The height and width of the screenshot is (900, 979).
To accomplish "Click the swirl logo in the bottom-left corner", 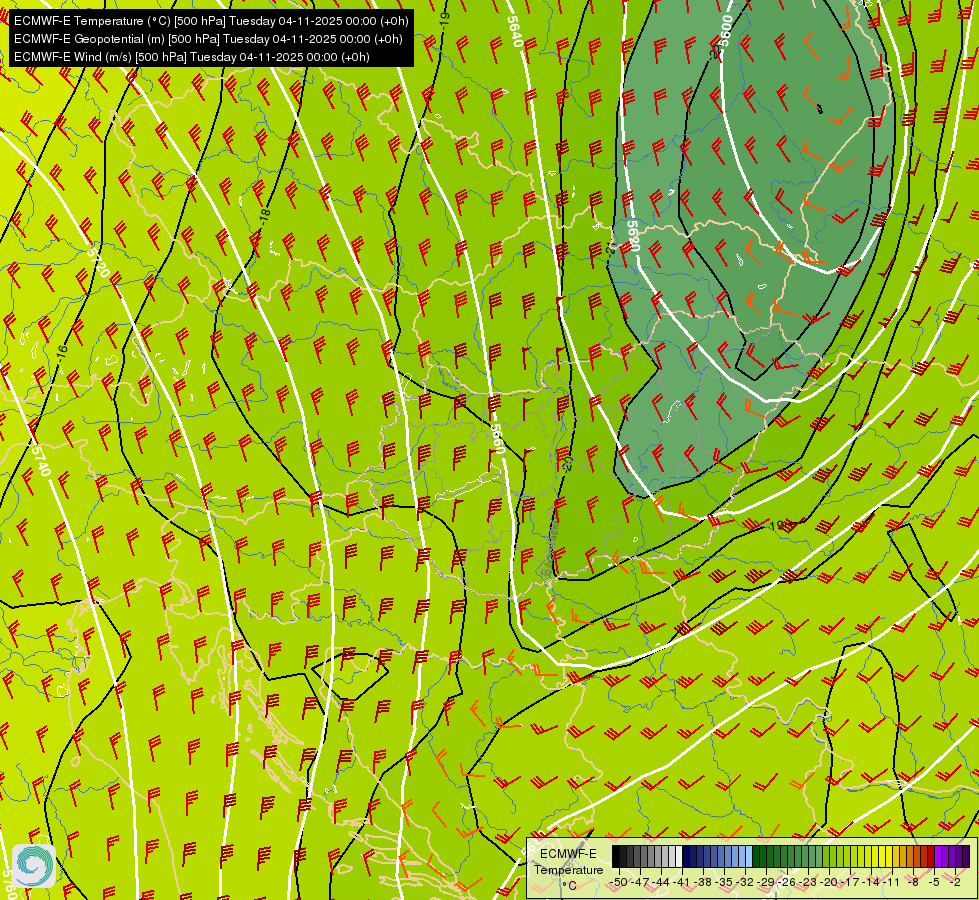I will [x=34, y=866].
